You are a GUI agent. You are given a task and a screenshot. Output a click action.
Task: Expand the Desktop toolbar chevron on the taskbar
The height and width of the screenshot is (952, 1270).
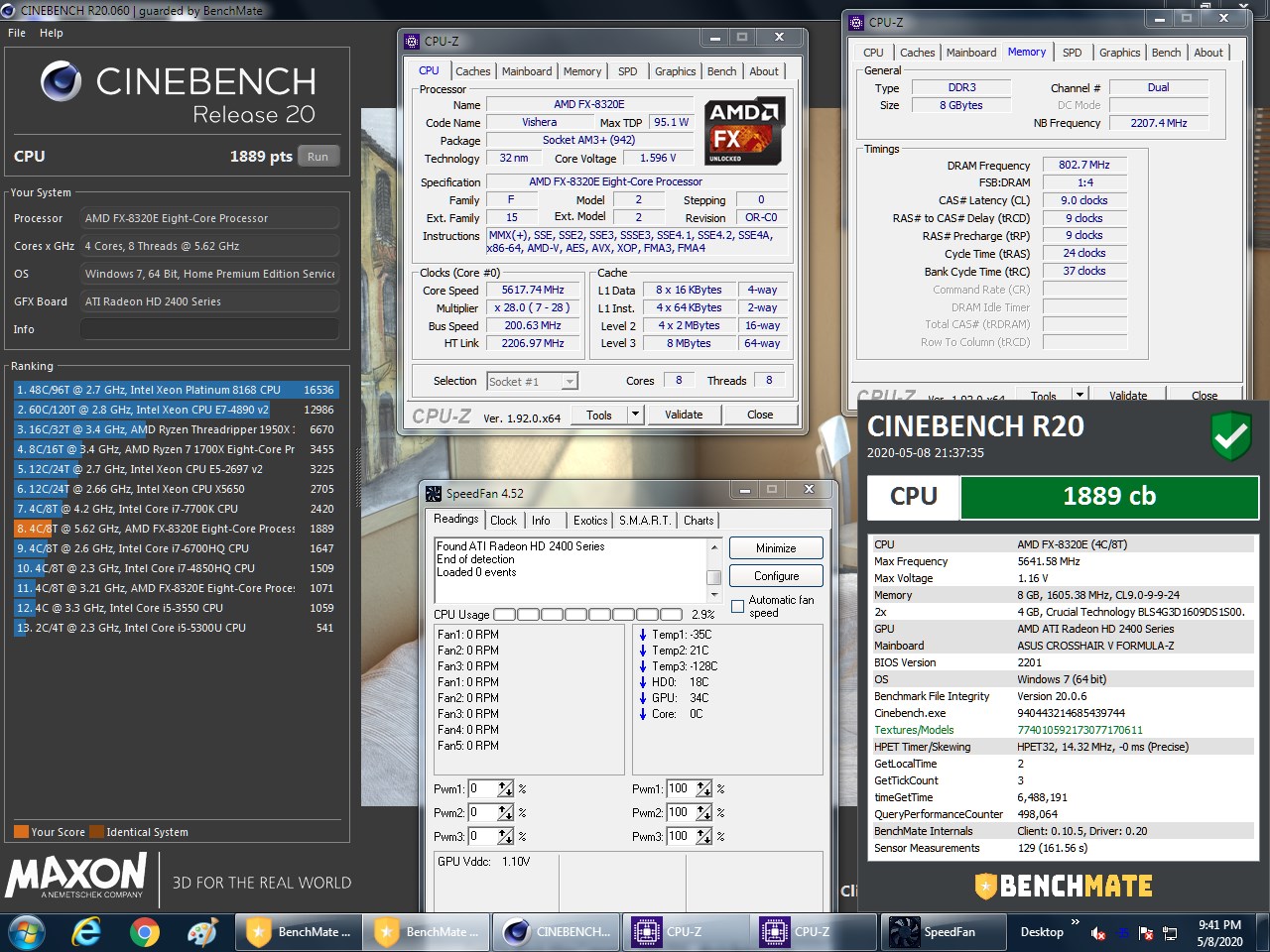(x=1075, y=923)
